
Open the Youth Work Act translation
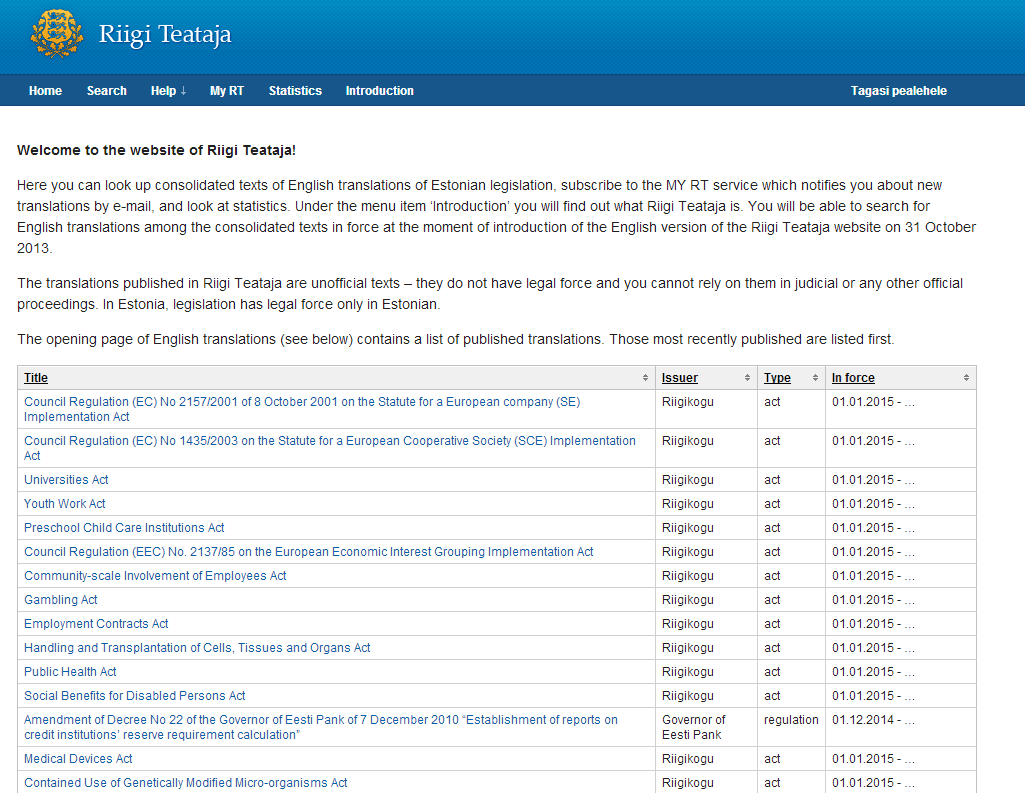(64, 504)
